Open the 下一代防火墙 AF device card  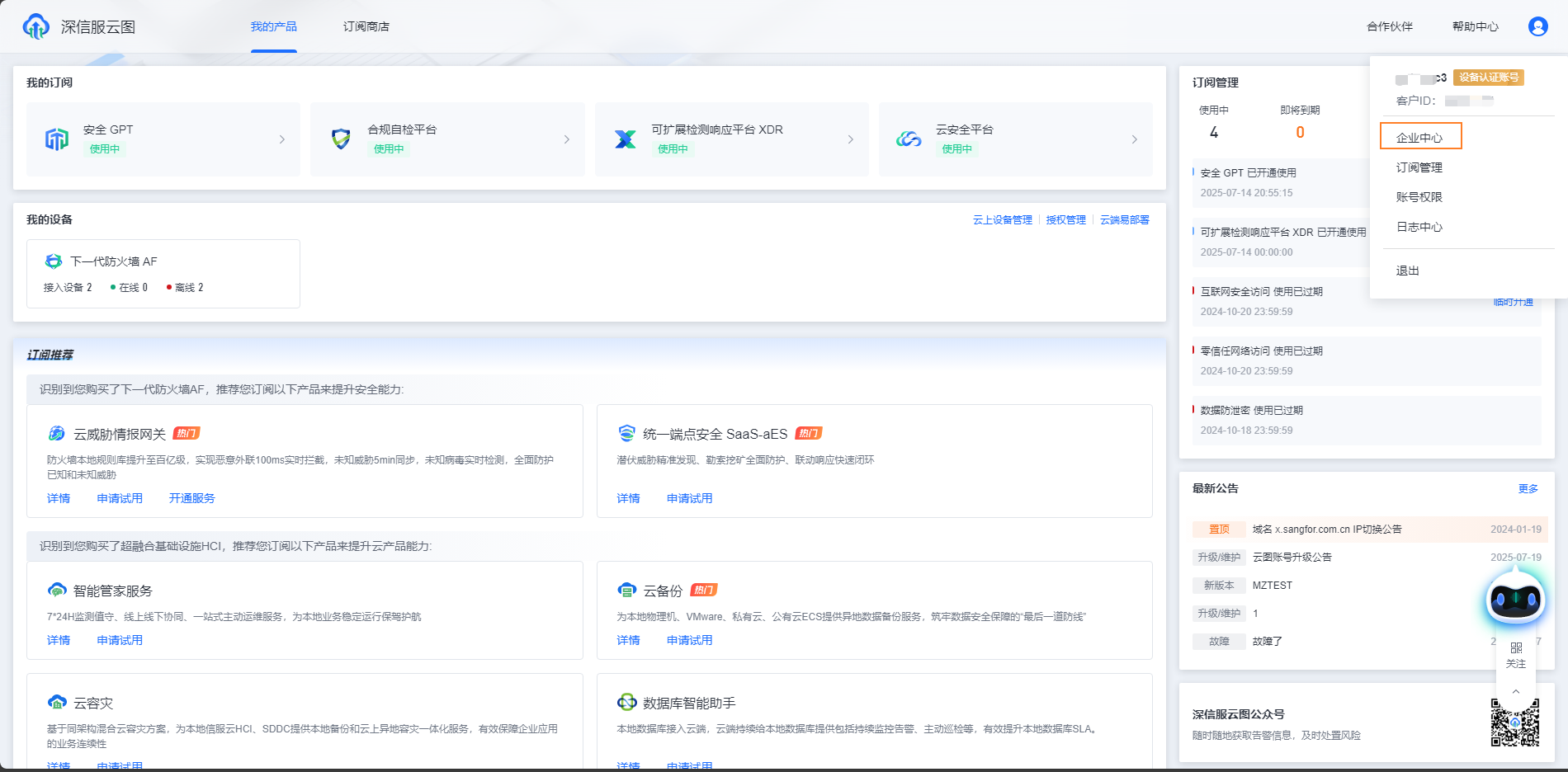[x=163, y=273]
